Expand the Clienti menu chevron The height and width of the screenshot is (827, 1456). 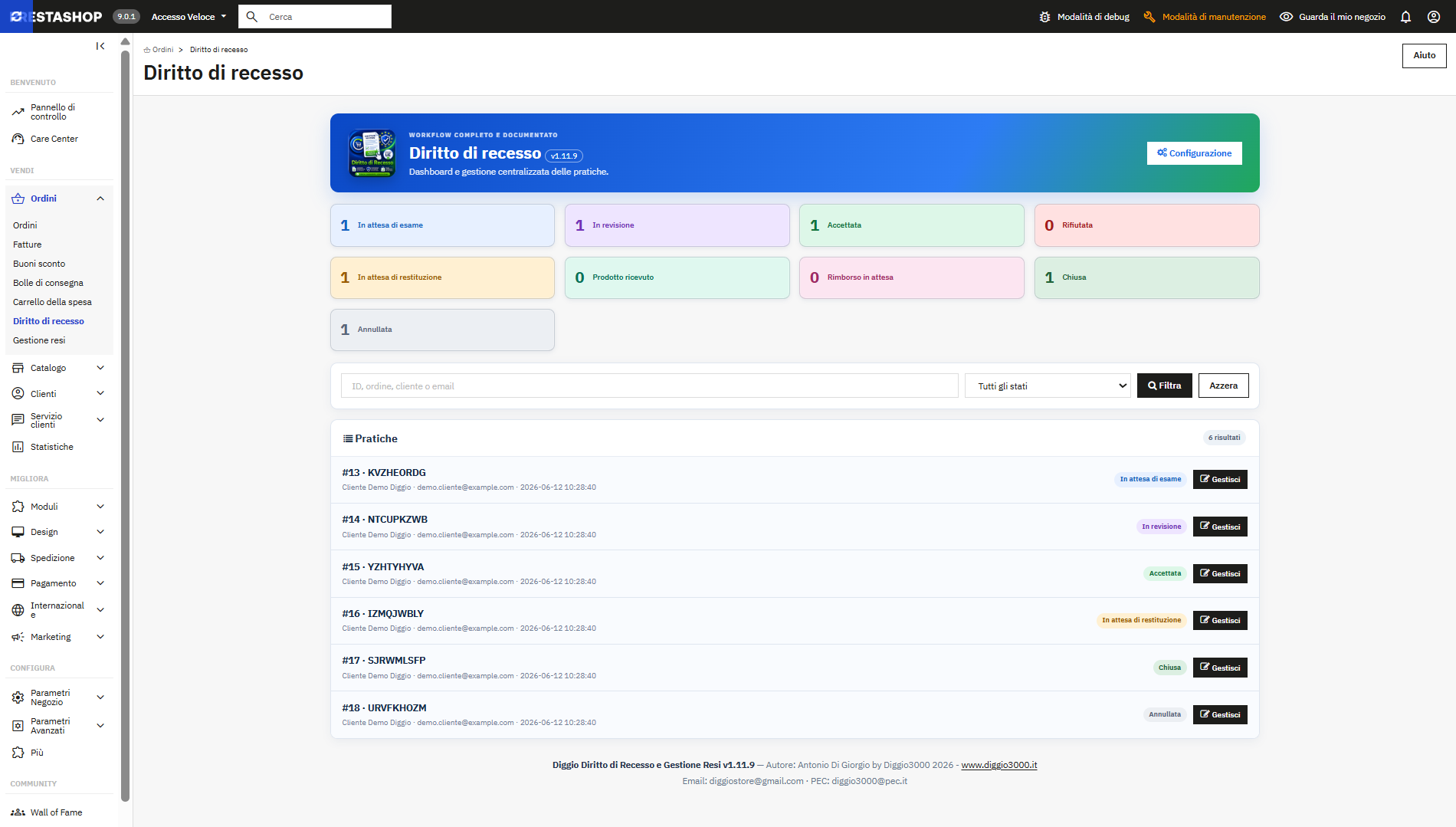pyautogui.click(x=100, y=393)
